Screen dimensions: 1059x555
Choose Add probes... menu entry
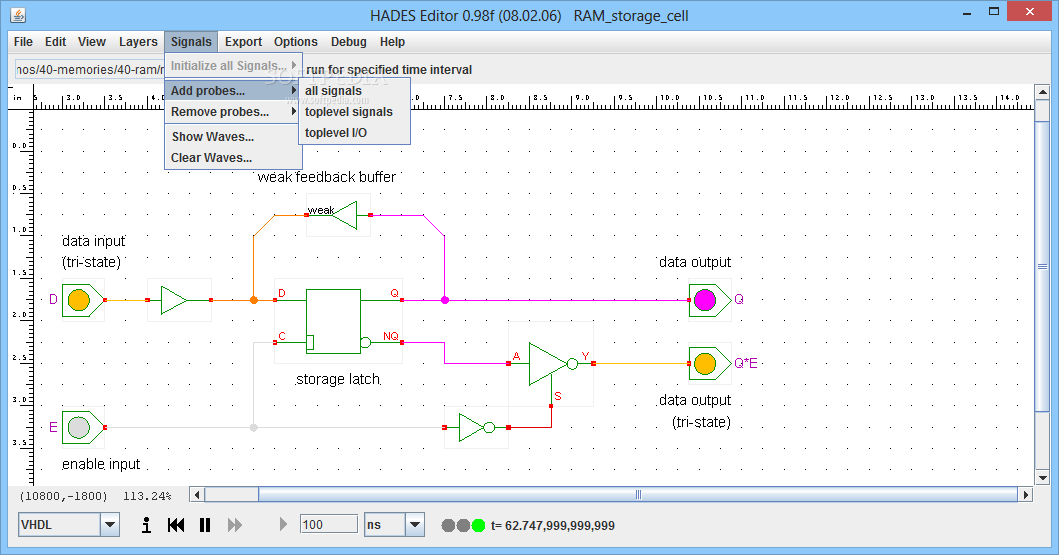(233, 90)
